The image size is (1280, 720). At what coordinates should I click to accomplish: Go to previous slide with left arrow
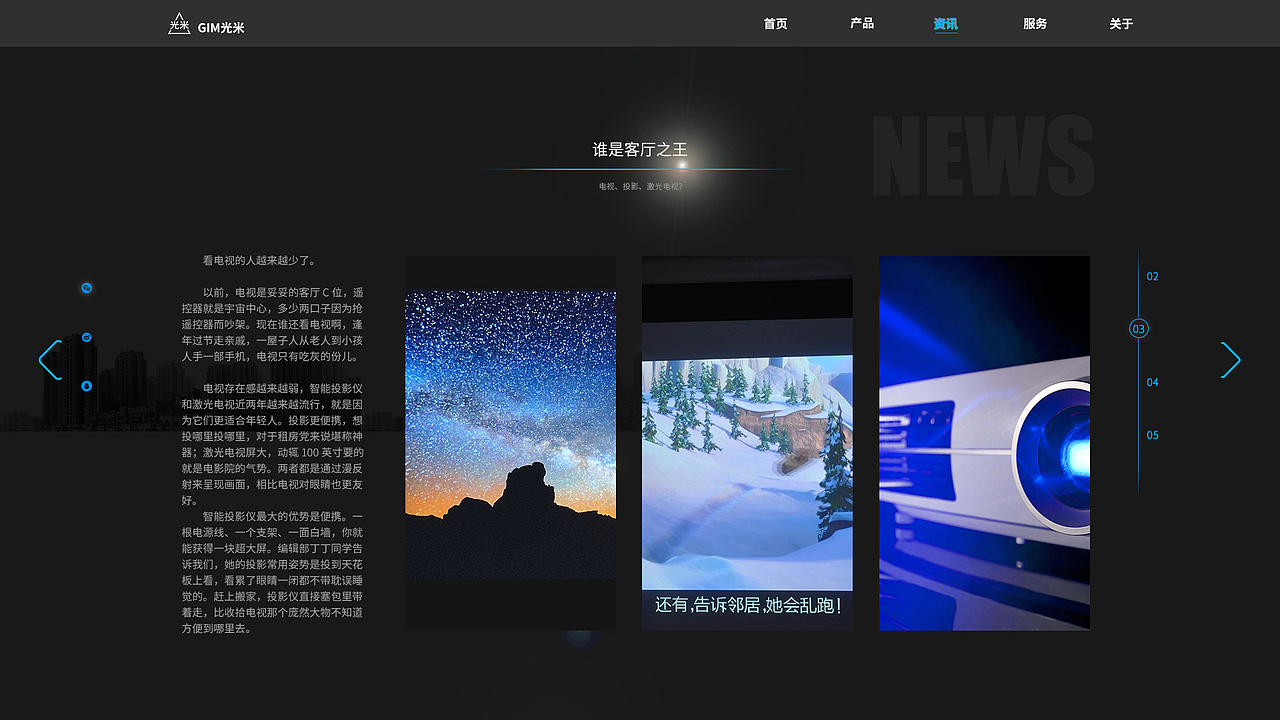click(x=50, y=360)
